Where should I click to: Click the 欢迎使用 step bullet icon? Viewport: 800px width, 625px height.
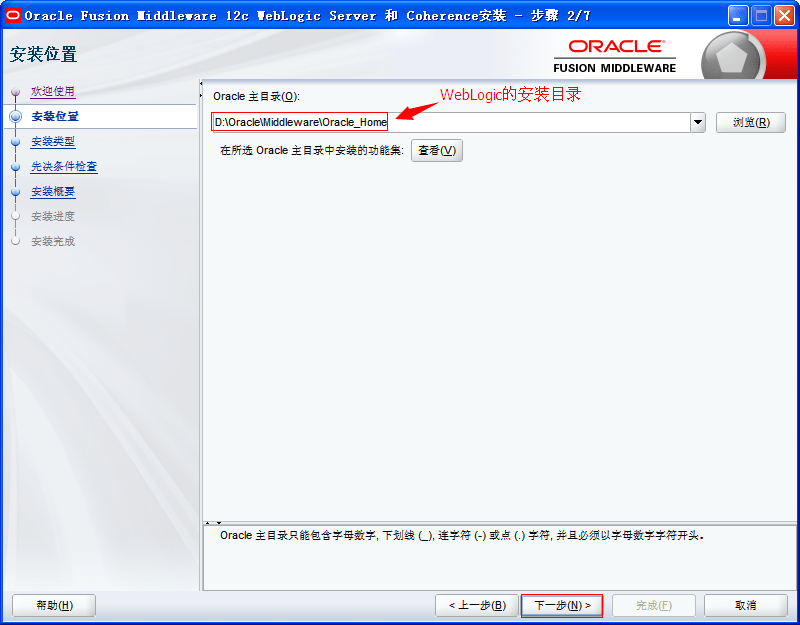click(x=16, y=92)
